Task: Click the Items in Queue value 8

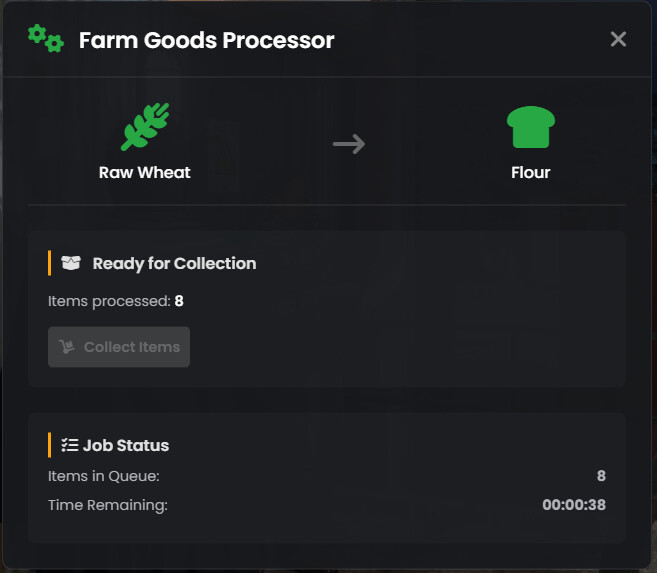Action: (601, 476)
